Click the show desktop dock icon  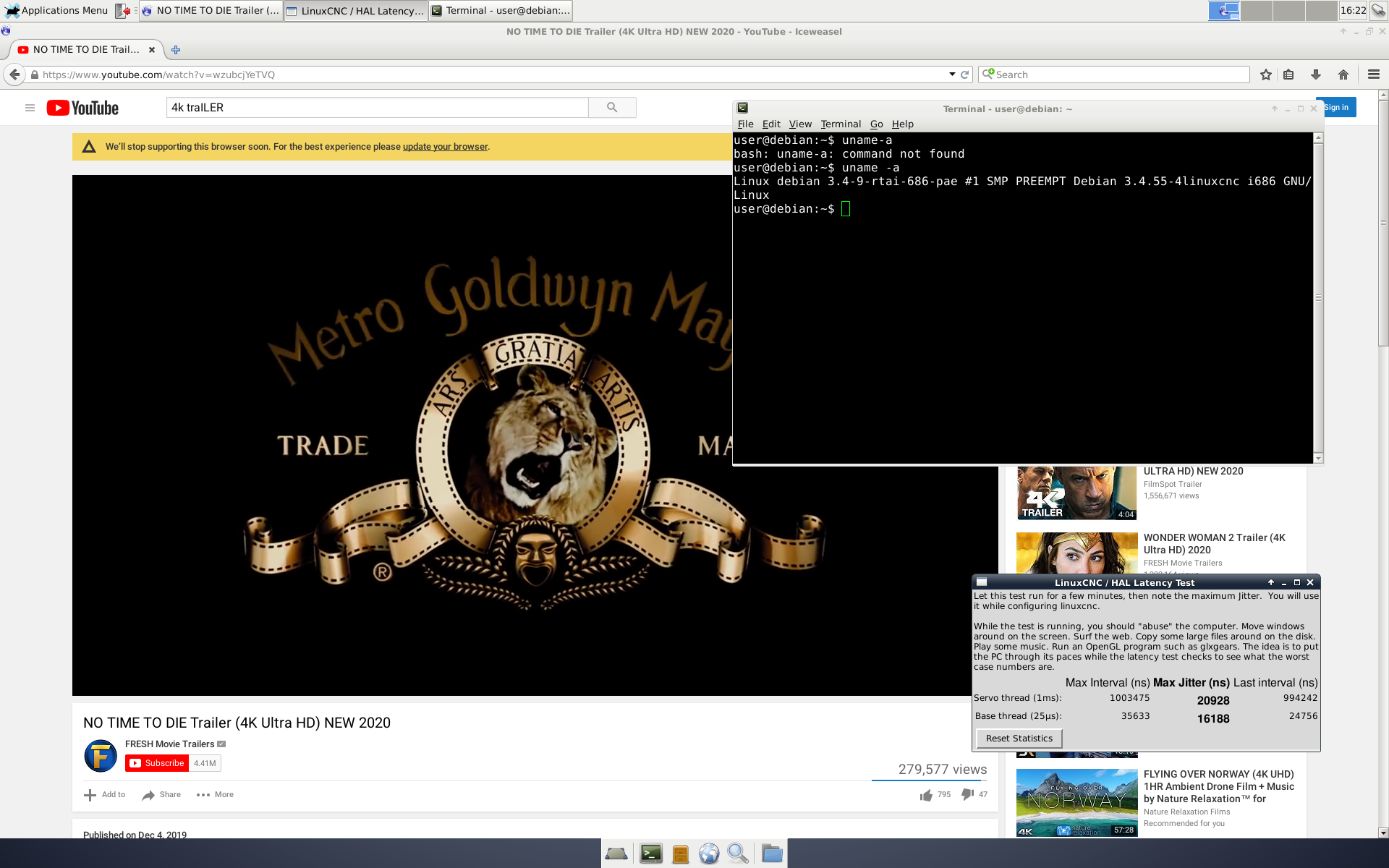(x=616, y=854)
